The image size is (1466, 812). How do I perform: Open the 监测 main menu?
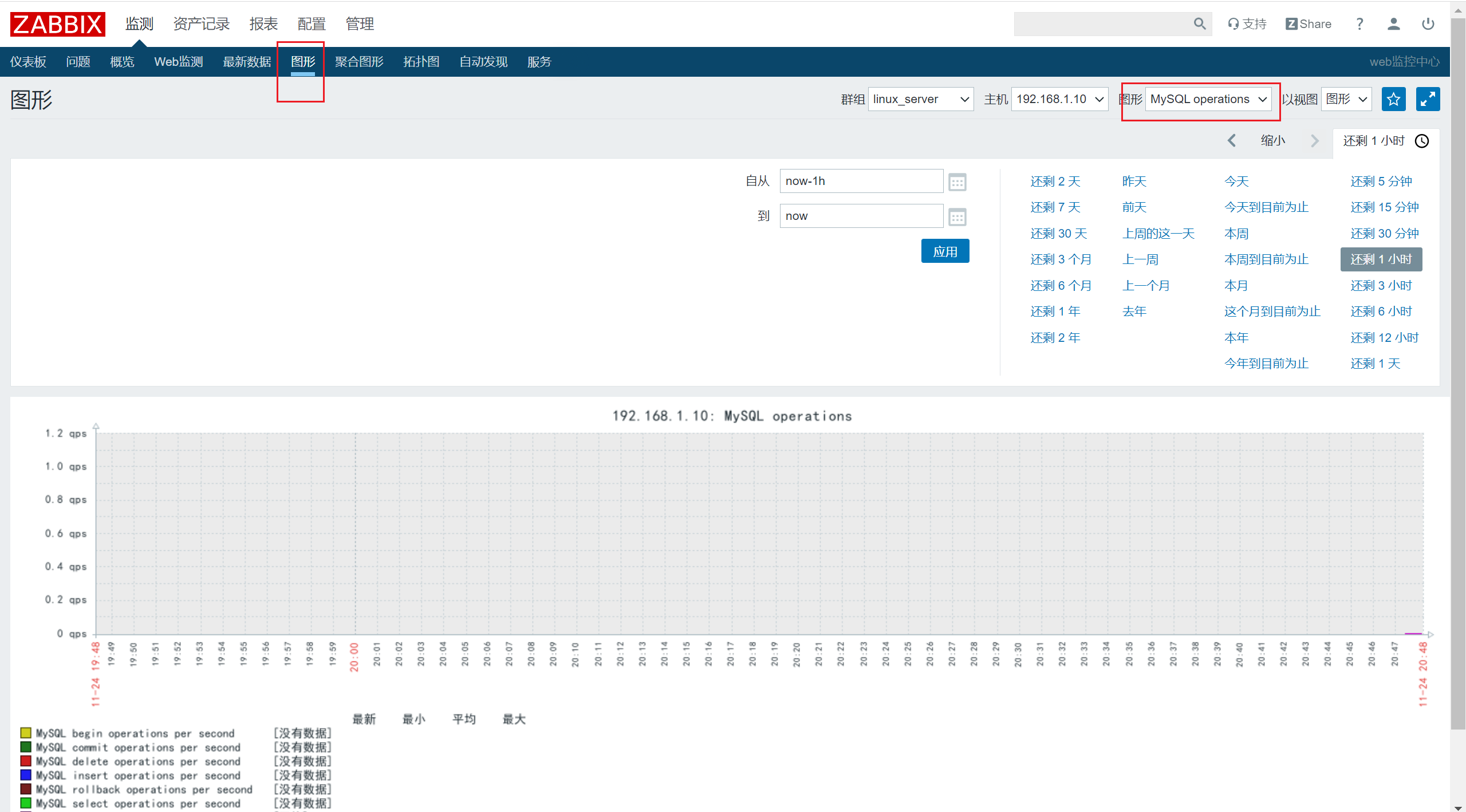point(139,24)
